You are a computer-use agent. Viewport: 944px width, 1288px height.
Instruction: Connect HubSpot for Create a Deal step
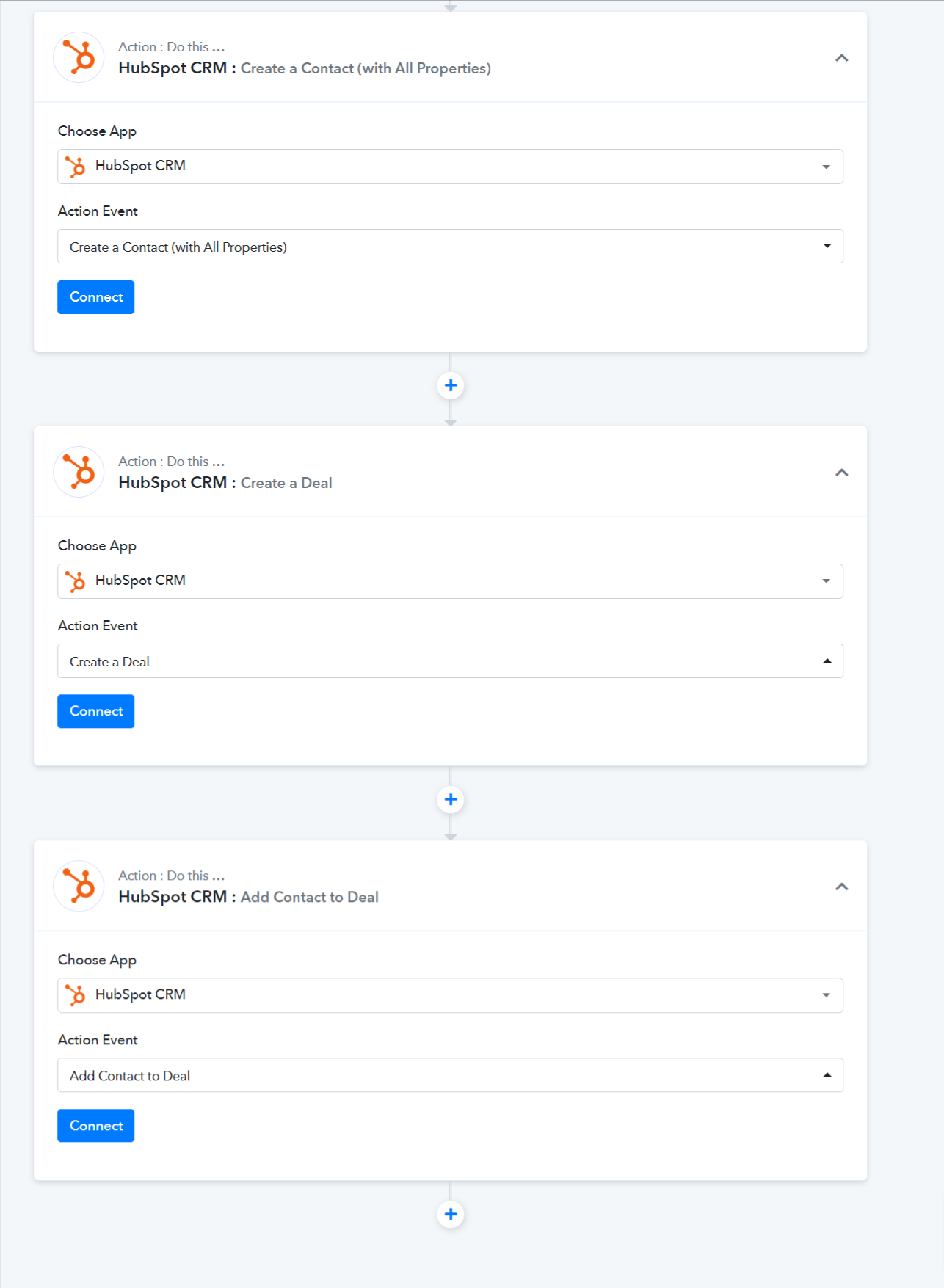pyautogui.click(x=96, y=711)
